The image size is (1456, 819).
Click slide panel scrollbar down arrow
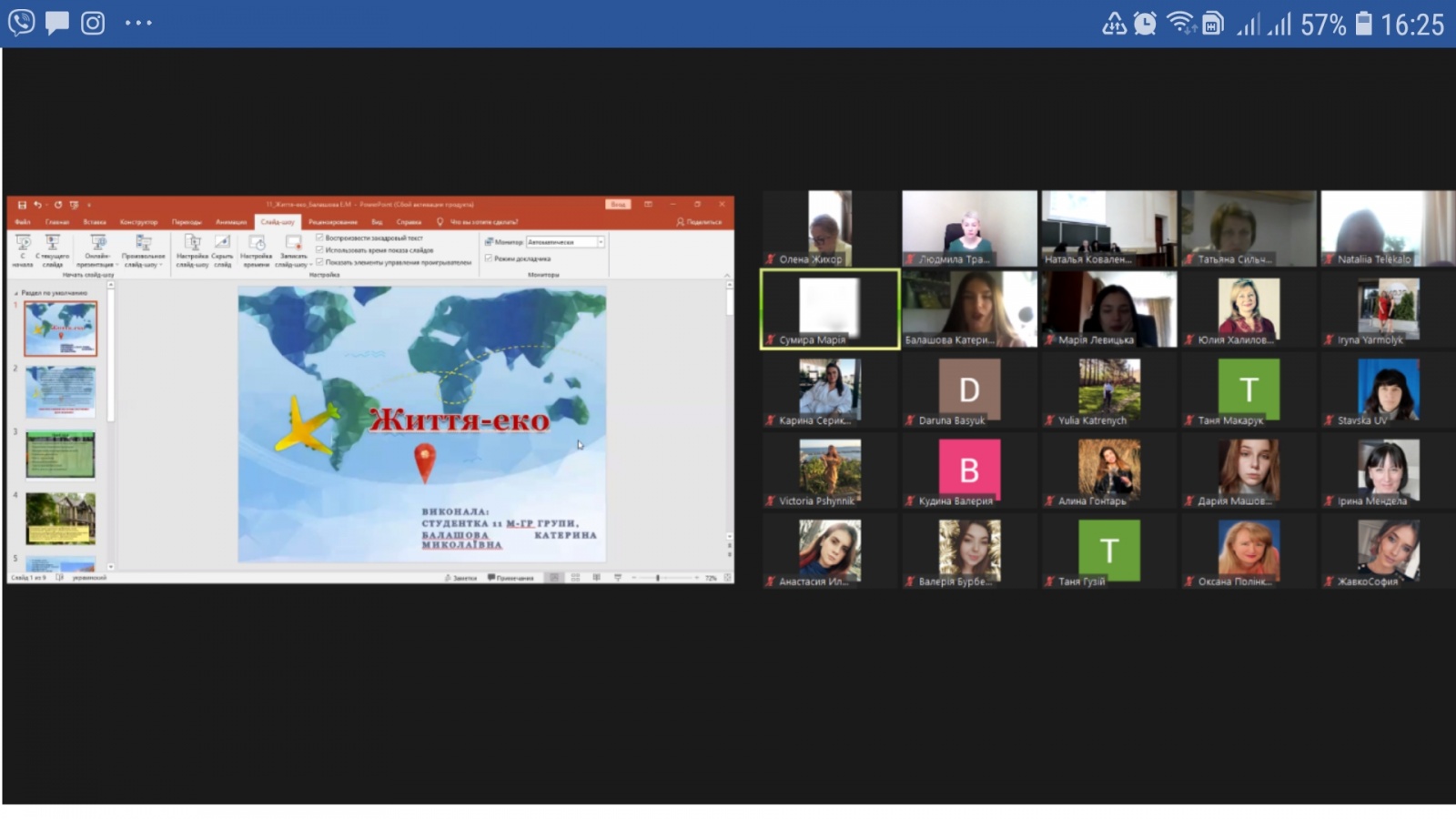click(x=111, y=566)
